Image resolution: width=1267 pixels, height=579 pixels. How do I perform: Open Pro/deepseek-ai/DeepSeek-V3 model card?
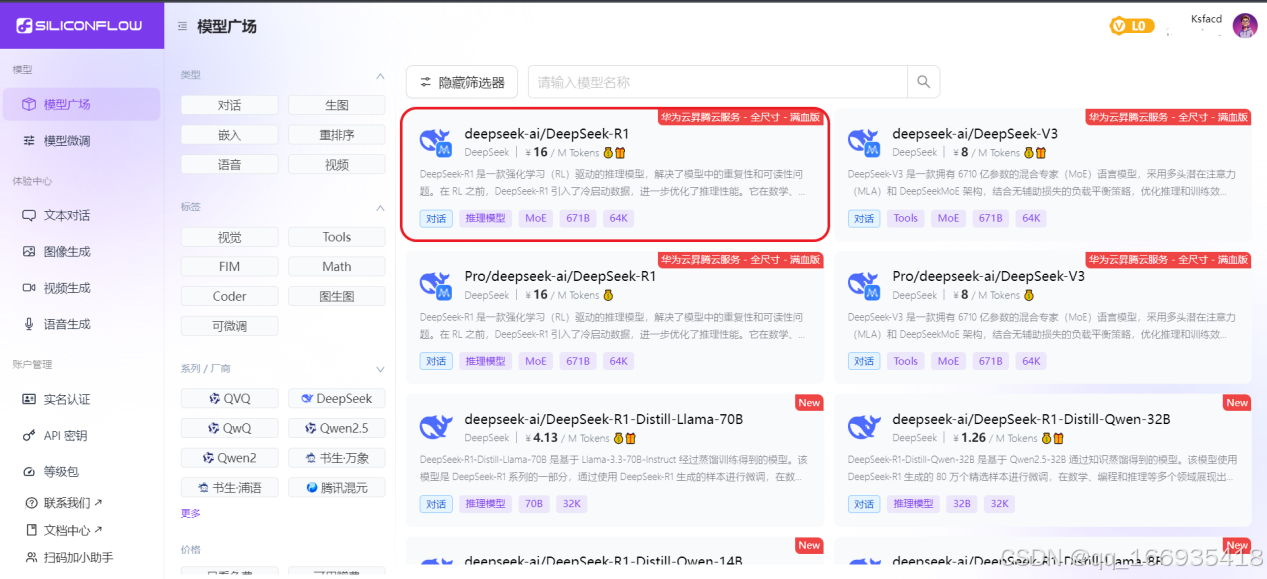pos(1043,317)
